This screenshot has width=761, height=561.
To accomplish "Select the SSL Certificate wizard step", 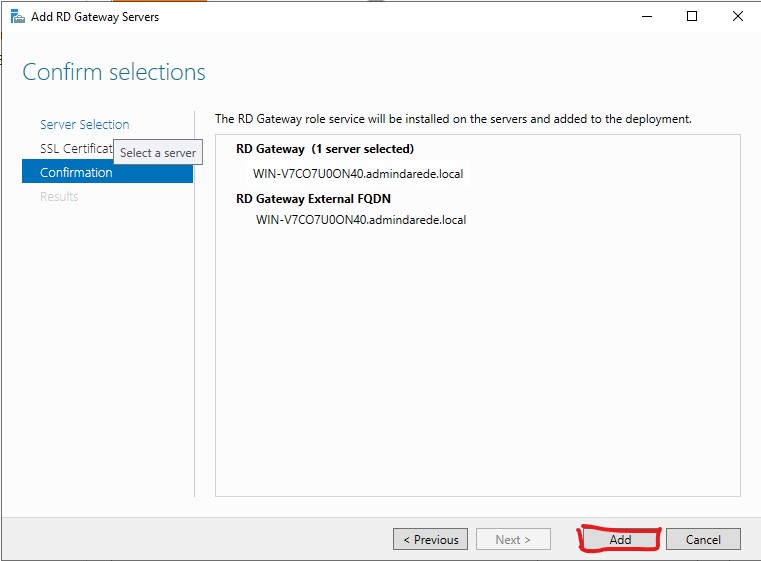I will click(x=76, y=148).
